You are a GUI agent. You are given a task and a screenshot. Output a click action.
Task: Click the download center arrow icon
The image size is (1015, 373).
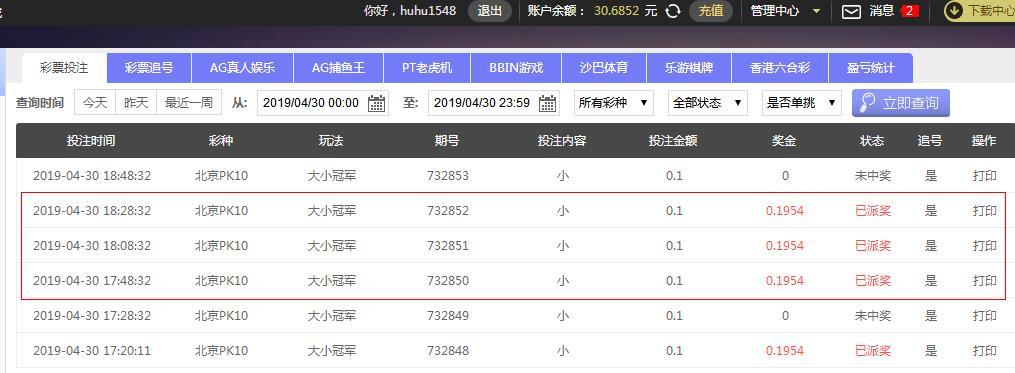click(x=954, y=11)
